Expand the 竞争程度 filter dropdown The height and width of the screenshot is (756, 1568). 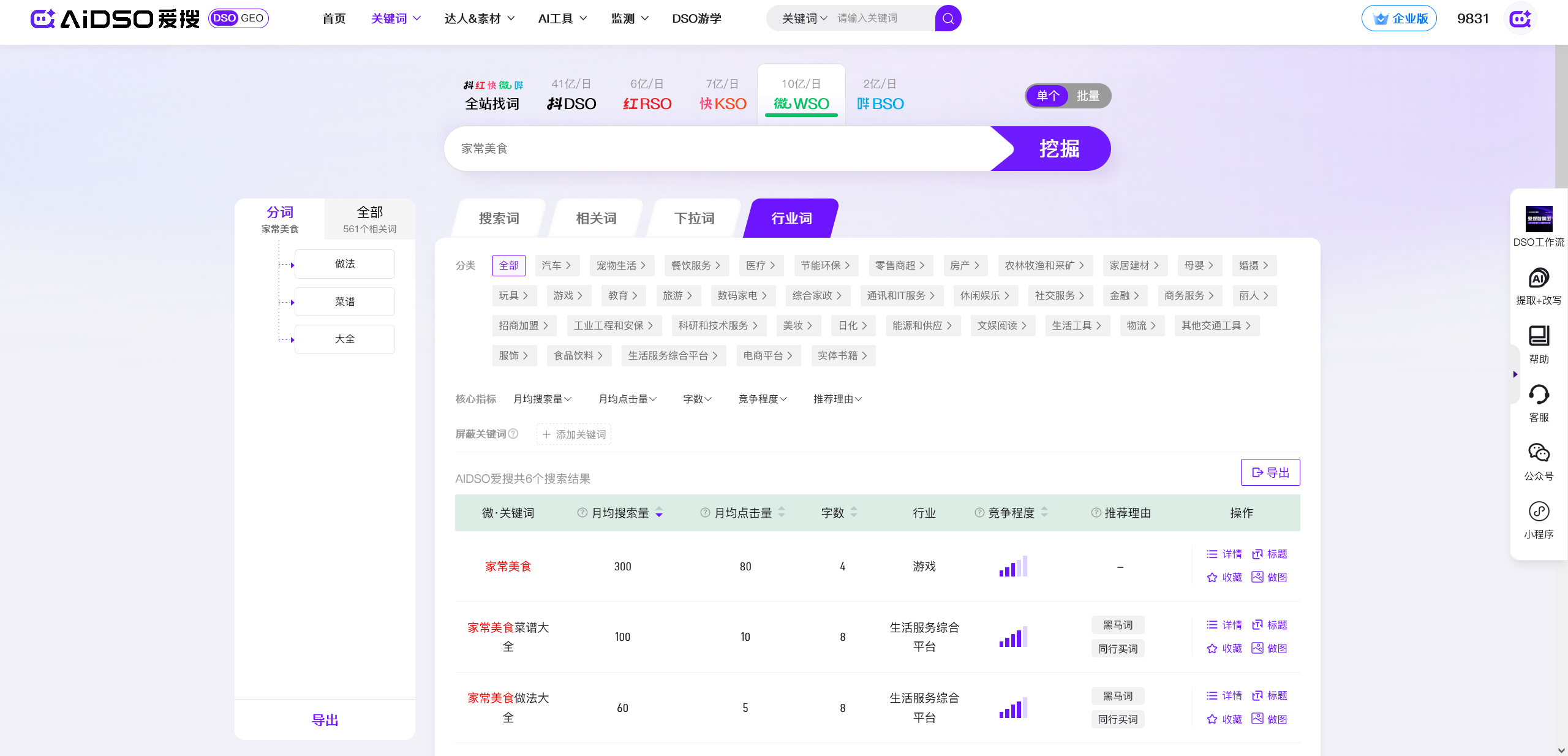click(762, 399)
